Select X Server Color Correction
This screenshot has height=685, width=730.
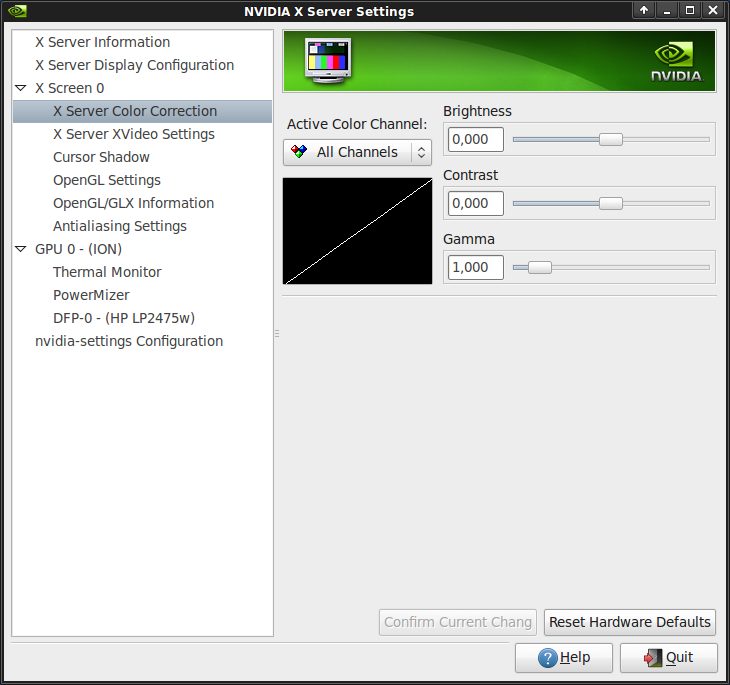coord(142,111)
